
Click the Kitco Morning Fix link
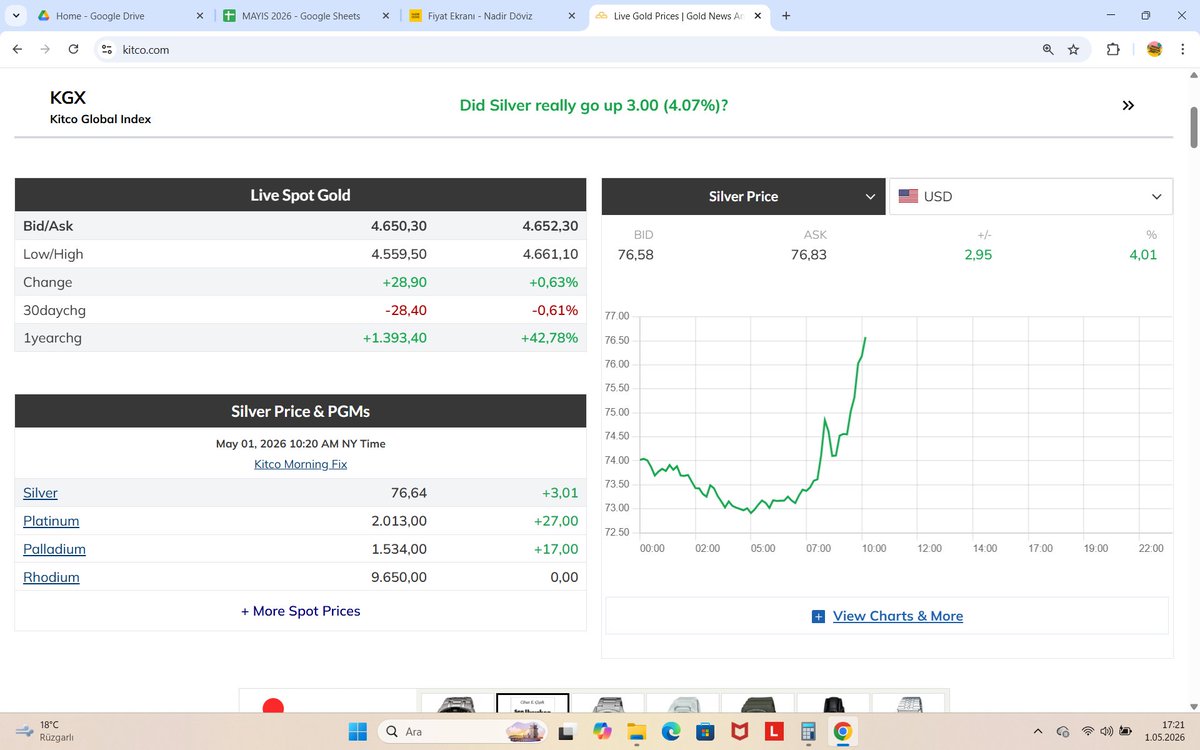[x=300, y=464]
